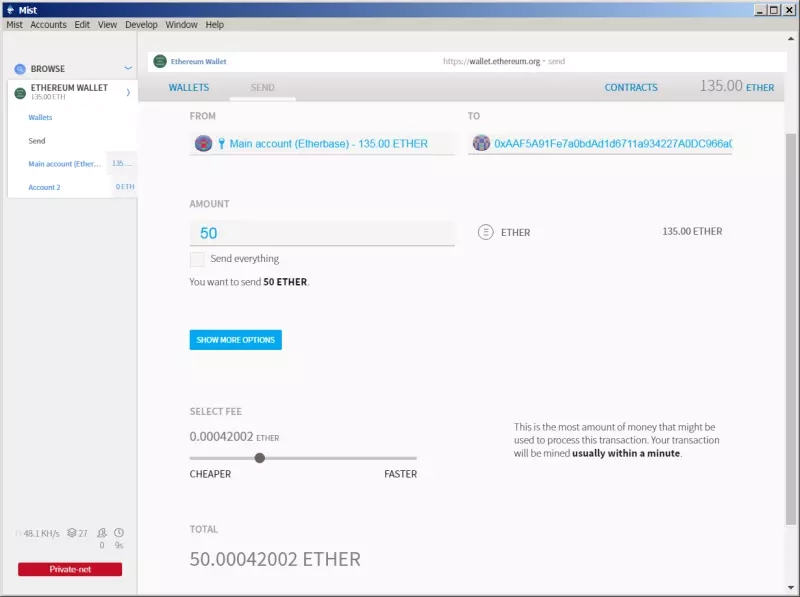Click the peers icon in status area
This screenshot has height=597, width=800.
coord(102,533)
